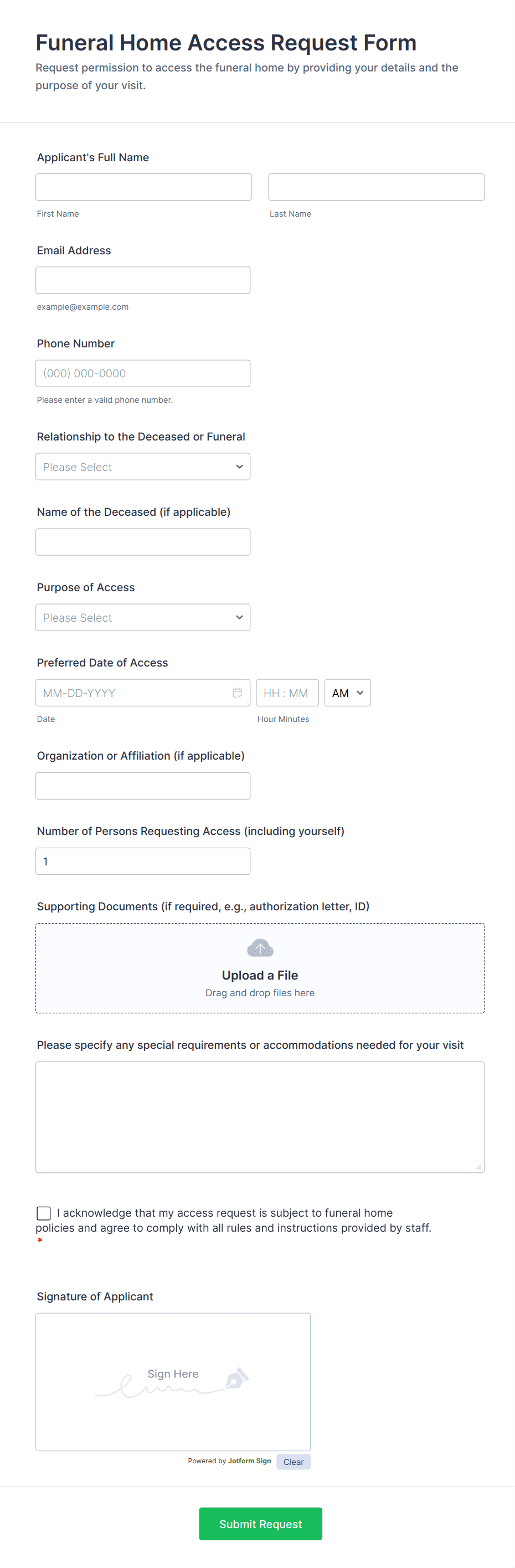Focus the HH : MM time field
Viewport: 515px width, 1568px height.
[286, 693]
